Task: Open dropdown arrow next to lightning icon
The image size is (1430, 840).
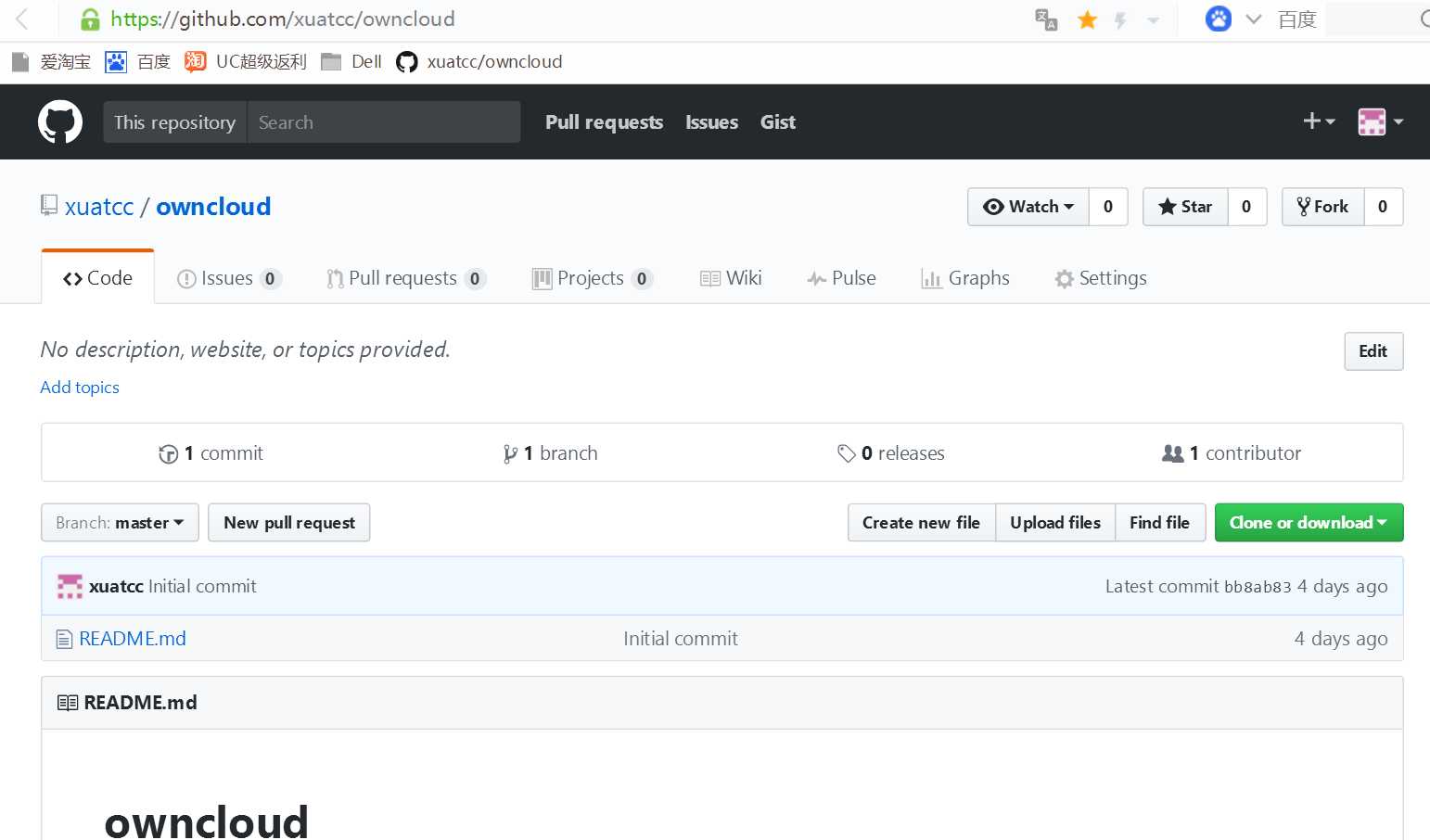Action: 1154,19
